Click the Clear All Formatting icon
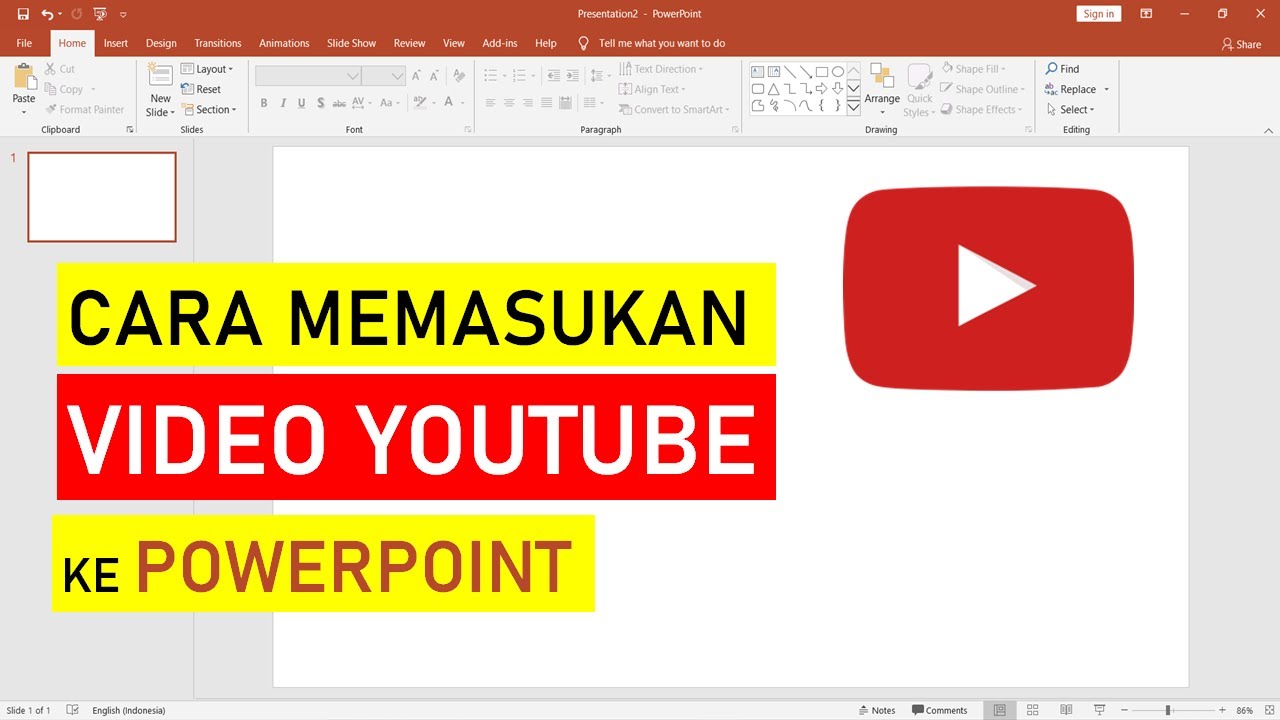 pyautogui.click(x=459, y=76)
